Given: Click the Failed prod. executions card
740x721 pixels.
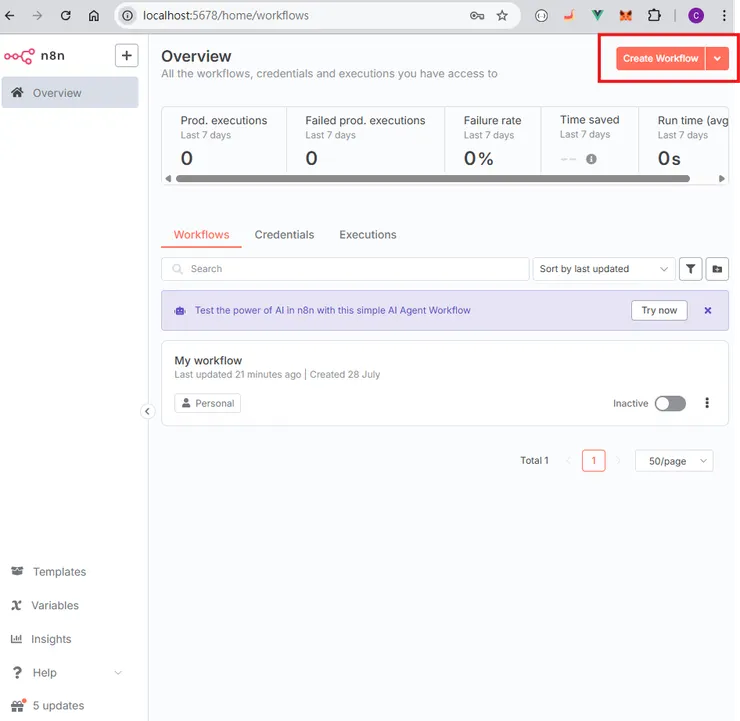Looking at the screenshot, I should coord(365,140).
